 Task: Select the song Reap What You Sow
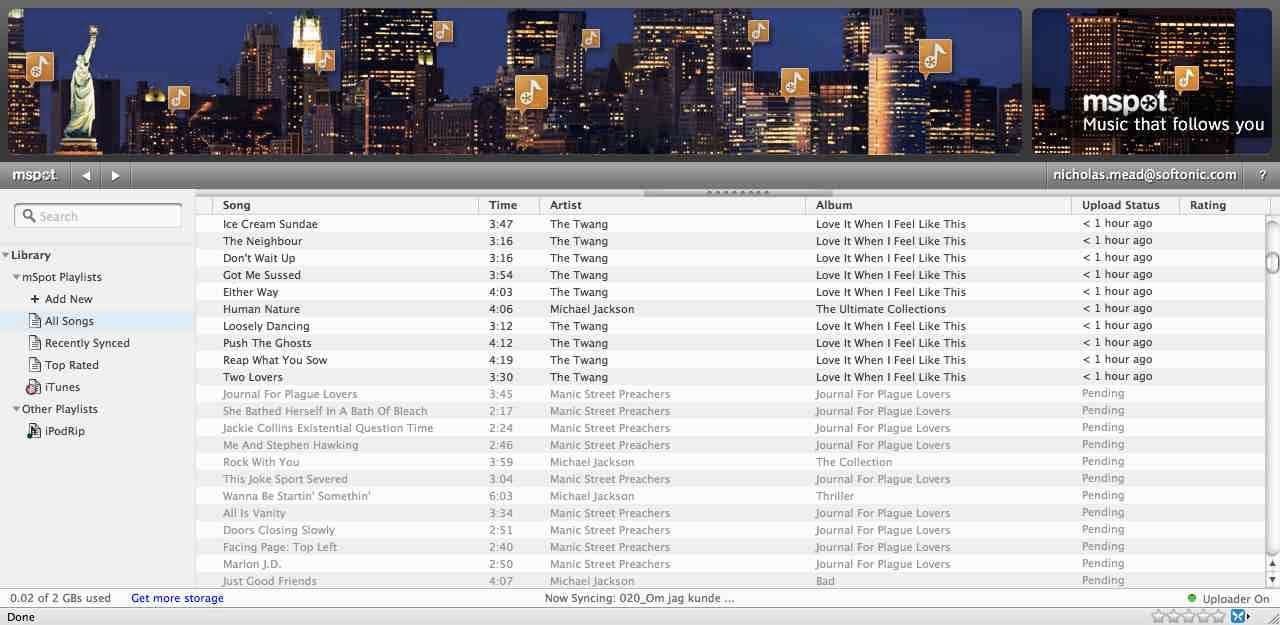pos(275,360)
